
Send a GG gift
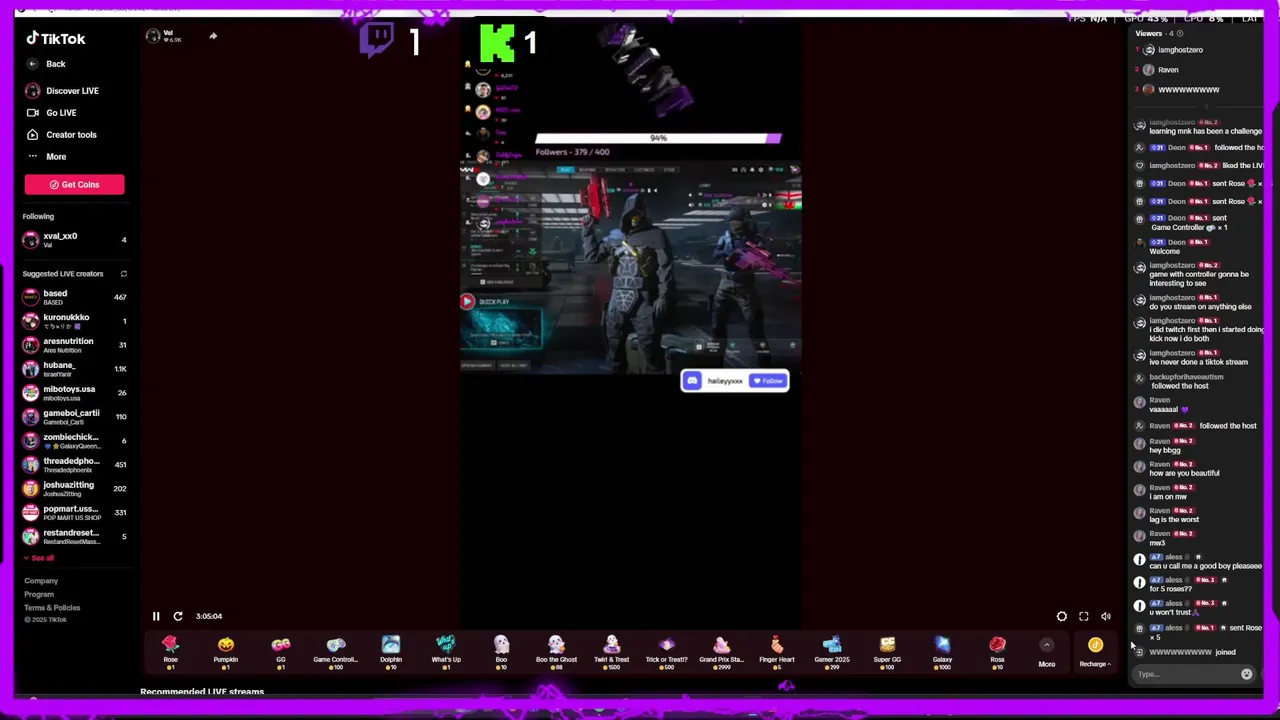click(281, 650)
